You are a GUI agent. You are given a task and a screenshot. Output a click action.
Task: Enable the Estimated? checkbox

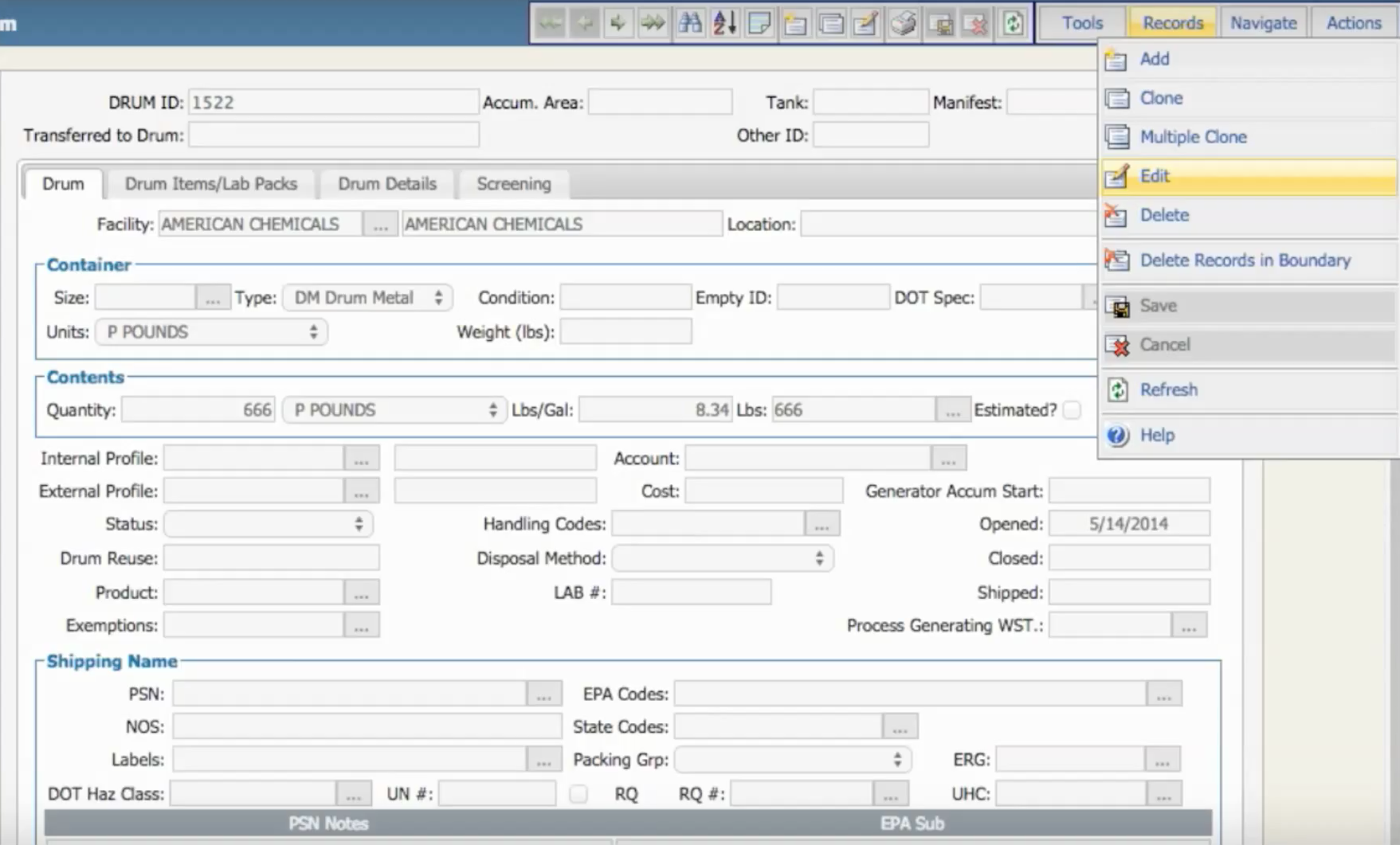1072,409
